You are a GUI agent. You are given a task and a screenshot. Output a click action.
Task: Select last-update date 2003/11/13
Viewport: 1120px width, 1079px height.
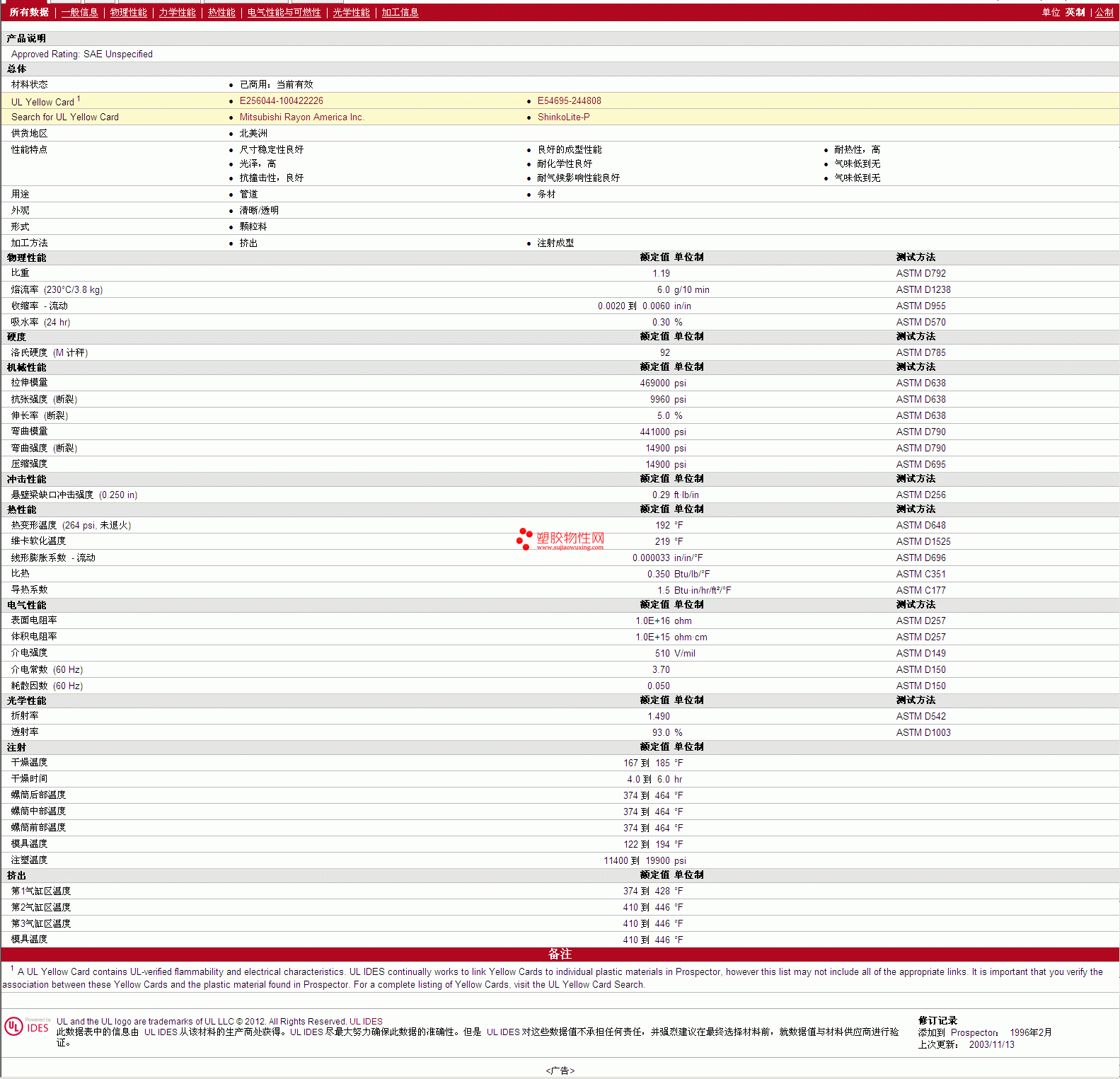[992, 1045]
